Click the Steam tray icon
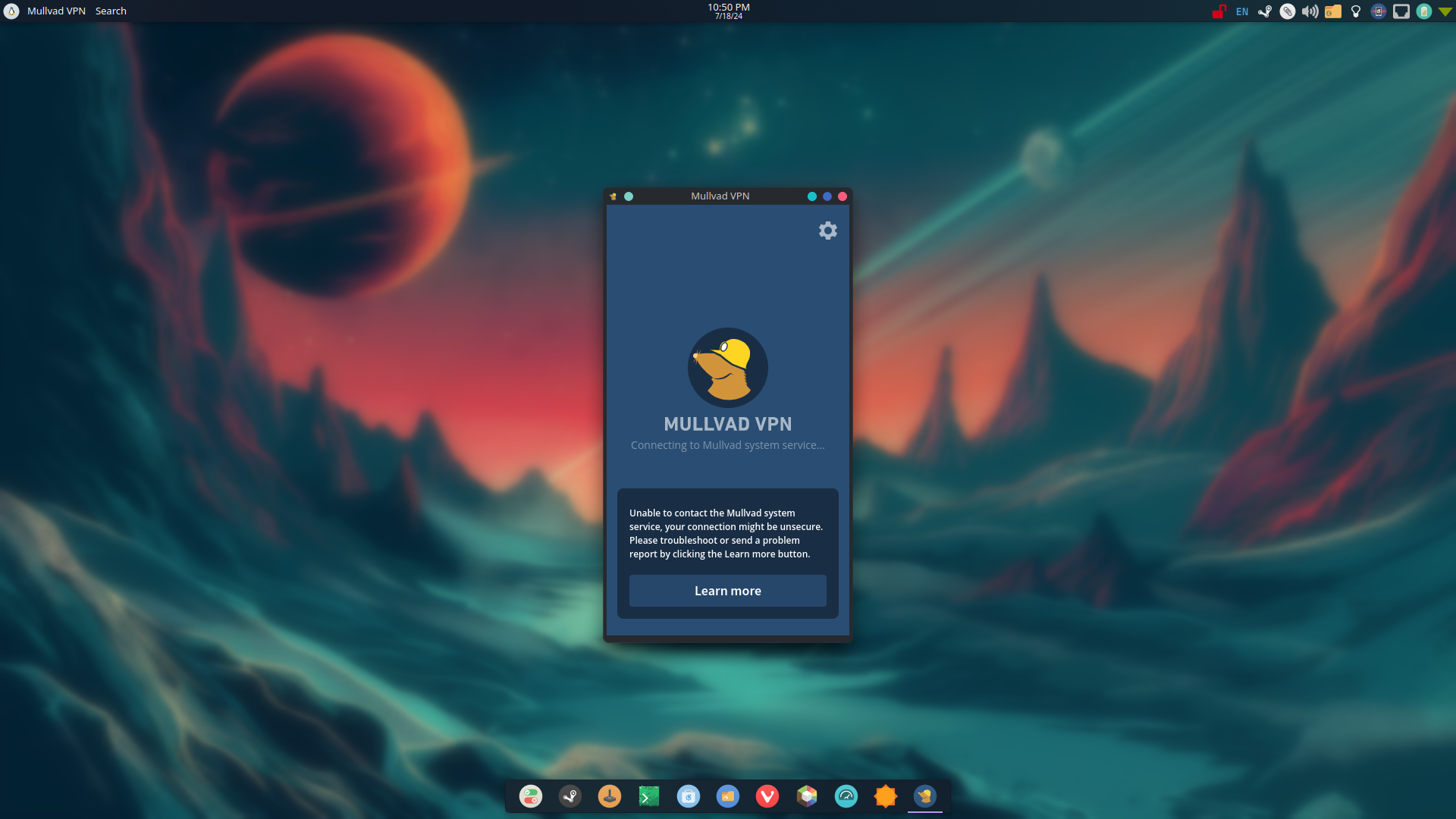The image size is (1456, 819). click(x=1264, y=11)
